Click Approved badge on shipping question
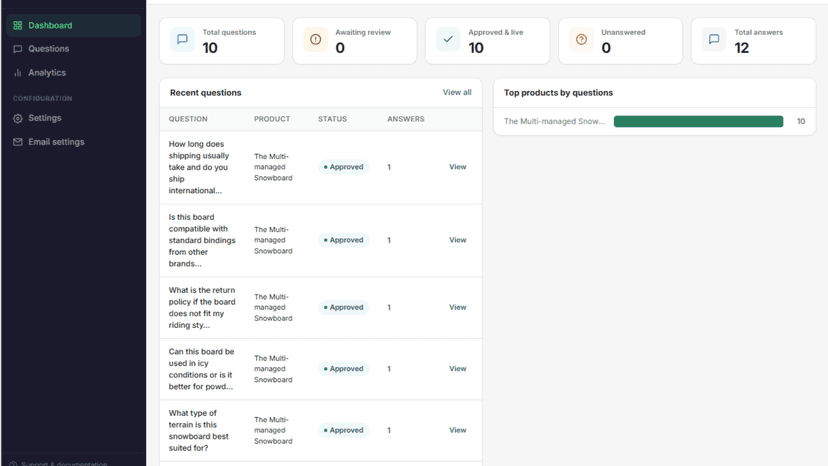 point(344,167)
